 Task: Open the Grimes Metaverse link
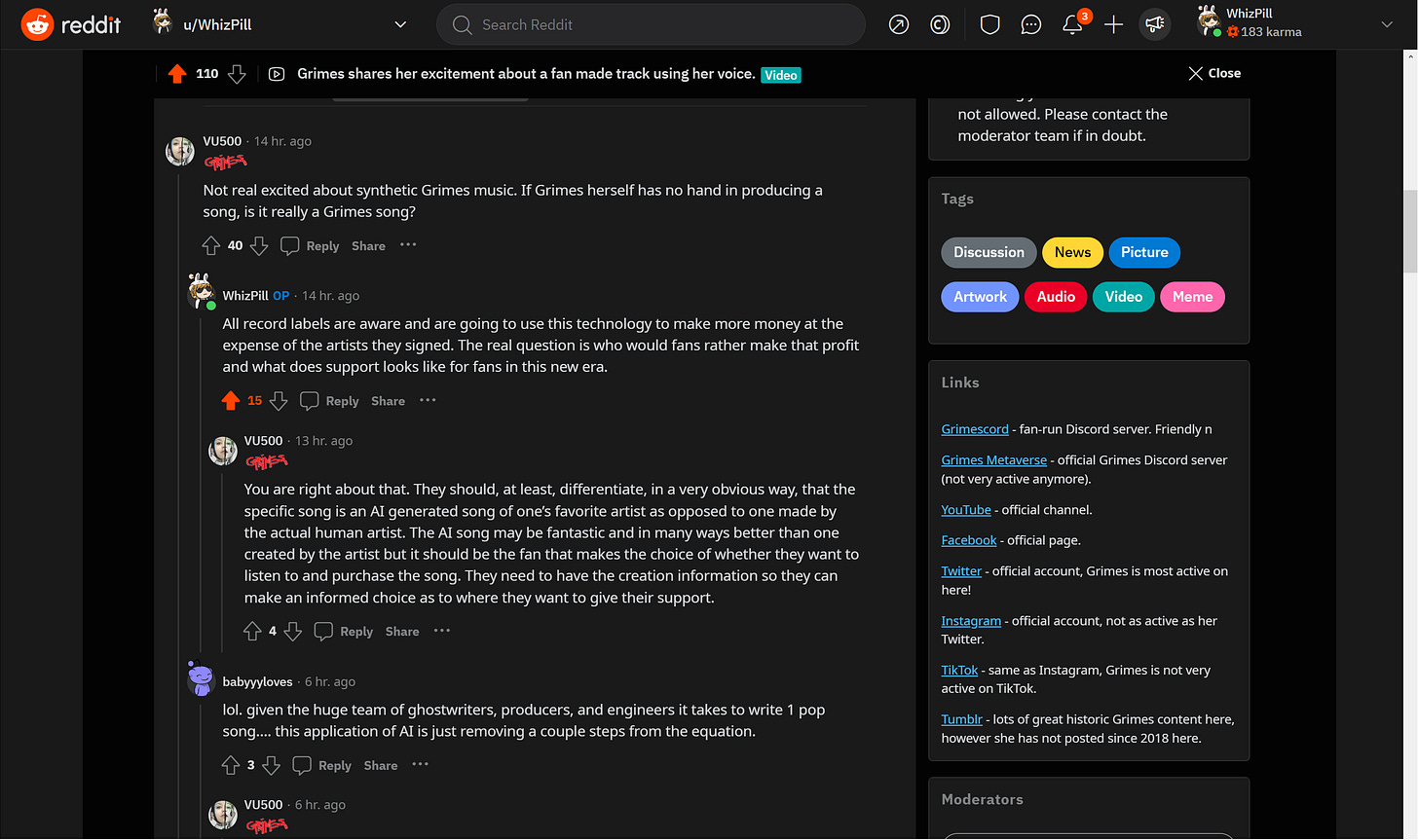click(x=993, y=460)
